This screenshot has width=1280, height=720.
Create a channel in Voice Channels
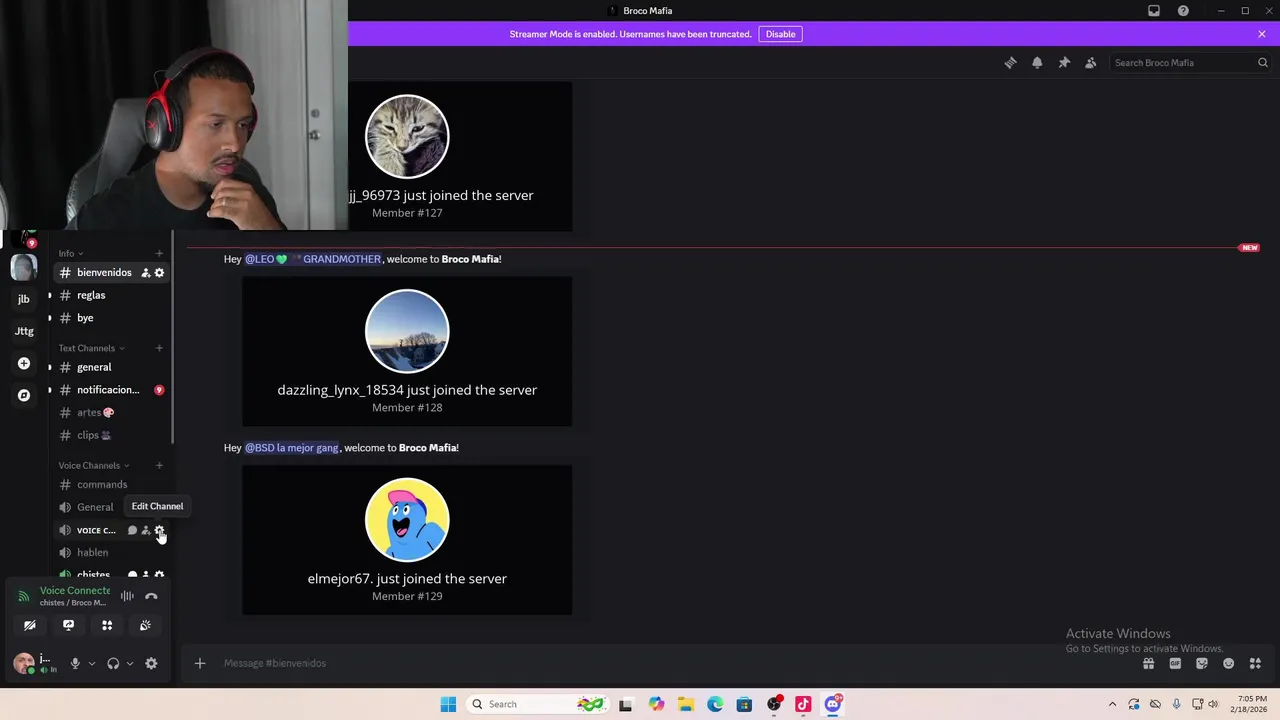click(159, 465)
